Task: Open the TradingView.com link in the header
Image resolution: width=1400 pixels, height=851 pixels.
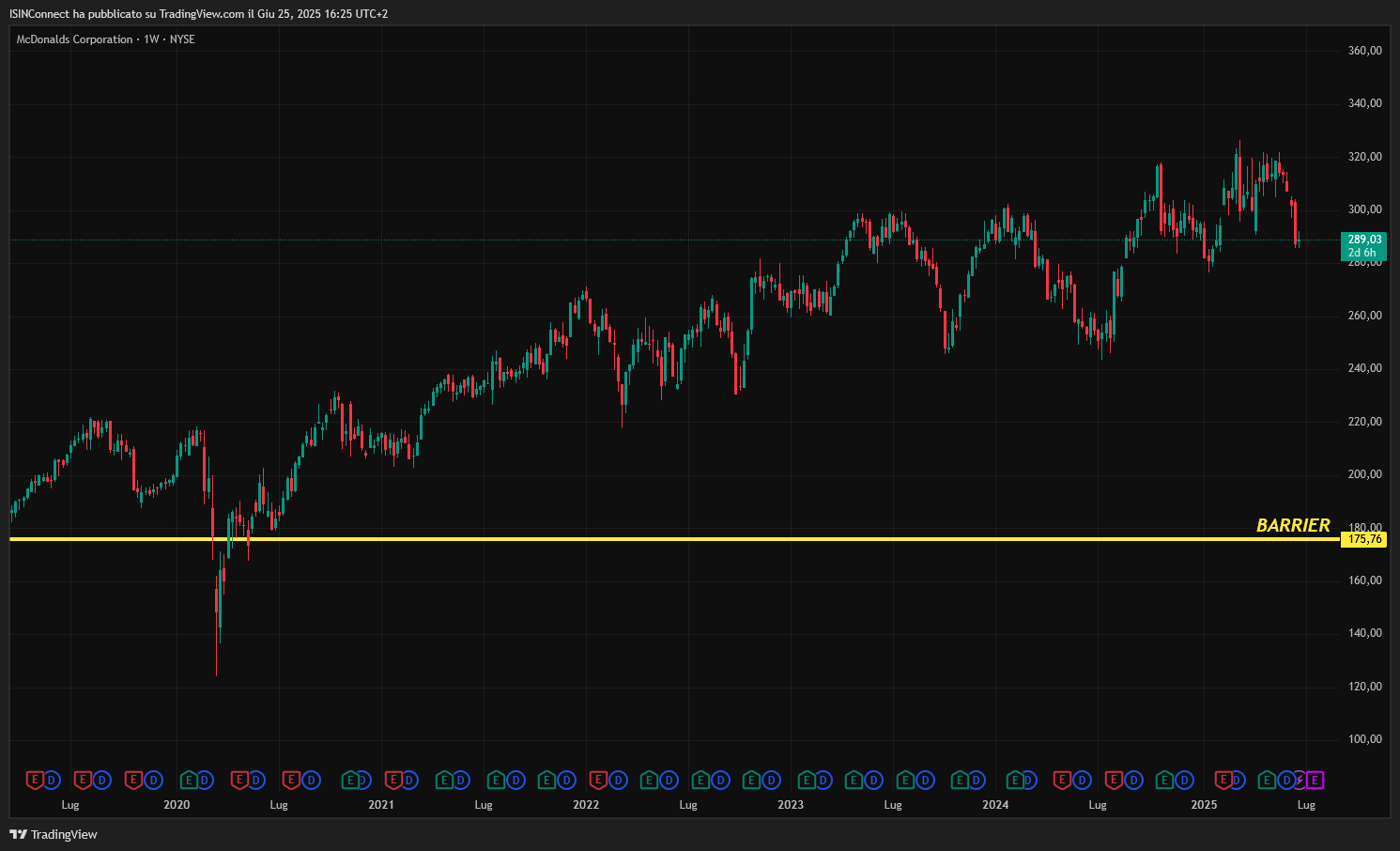Action: click(x=202, y=13)
